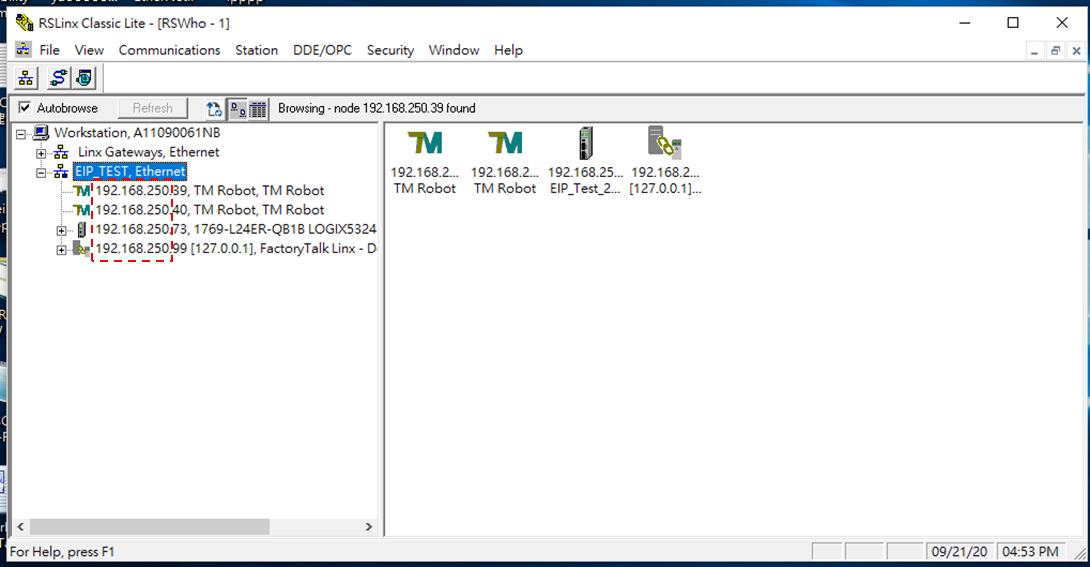The width and height of the screenshot is (1090, 567).
Task: Click the document icon left of File menu
Action: coord(23,50)
